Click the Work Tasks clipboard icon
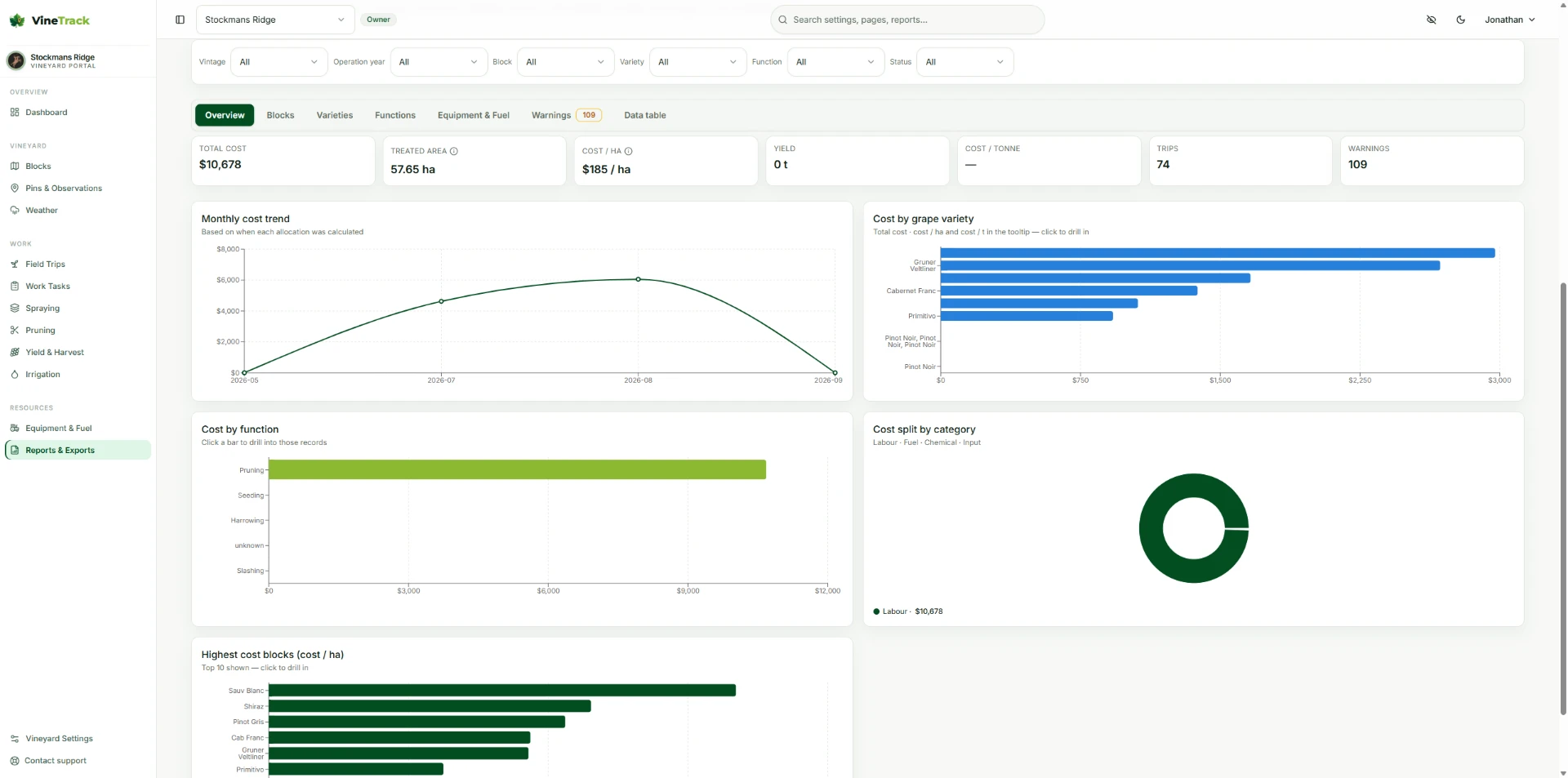This screenshot has width=1568, height=778. tap(15, 287)
